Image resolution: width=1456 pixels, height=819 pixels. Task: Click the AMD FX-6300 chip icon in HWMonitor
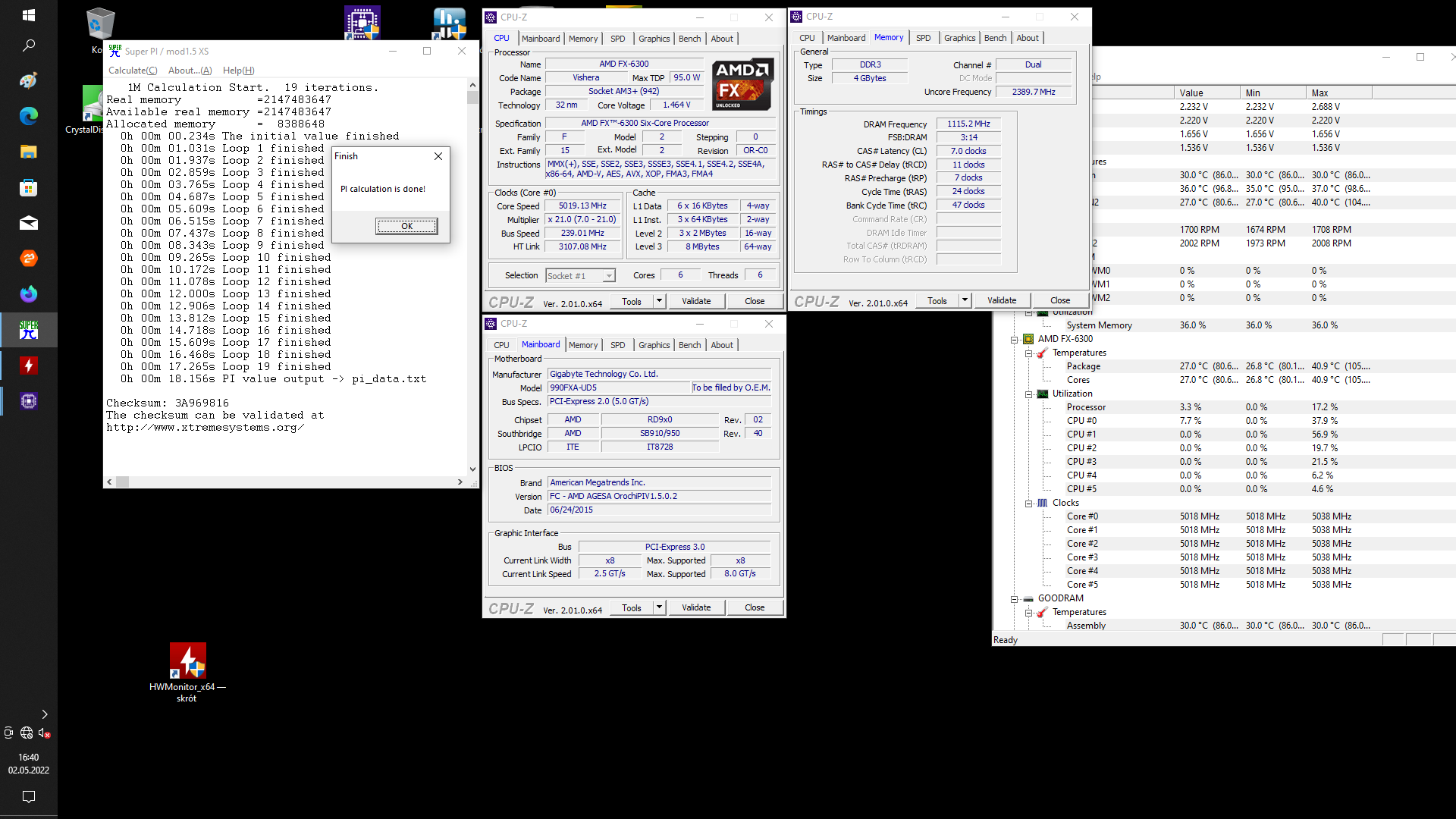1028,339
